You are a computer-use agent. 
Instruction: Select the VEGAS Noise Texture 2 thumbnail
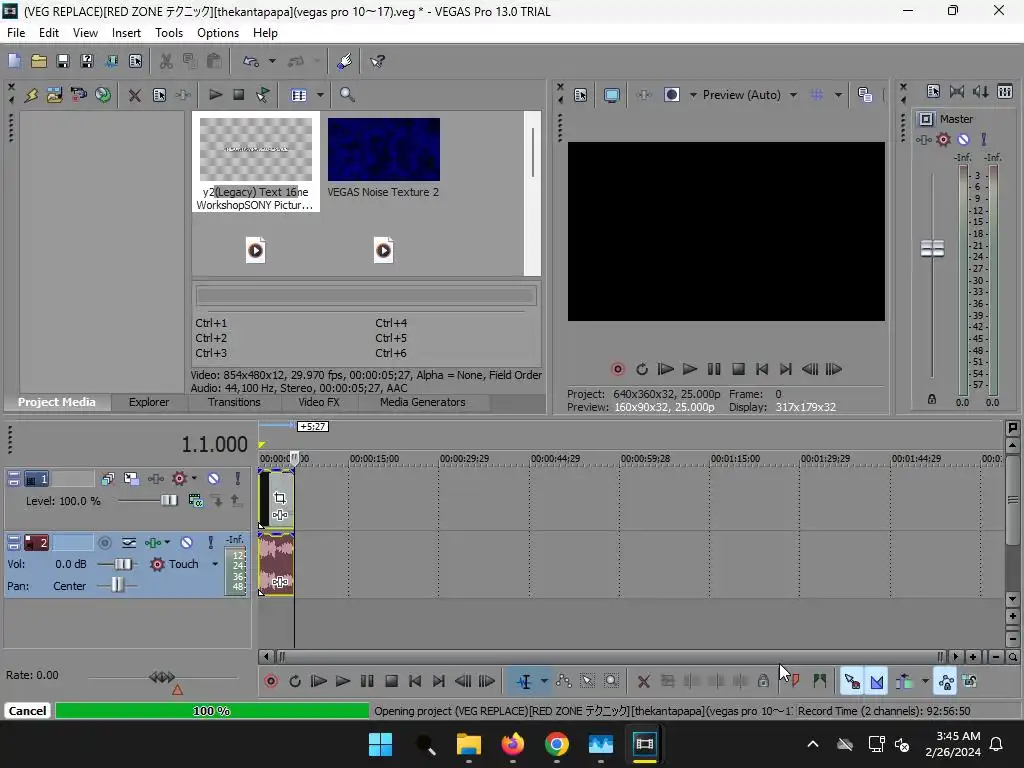click(x=383, y=150)
